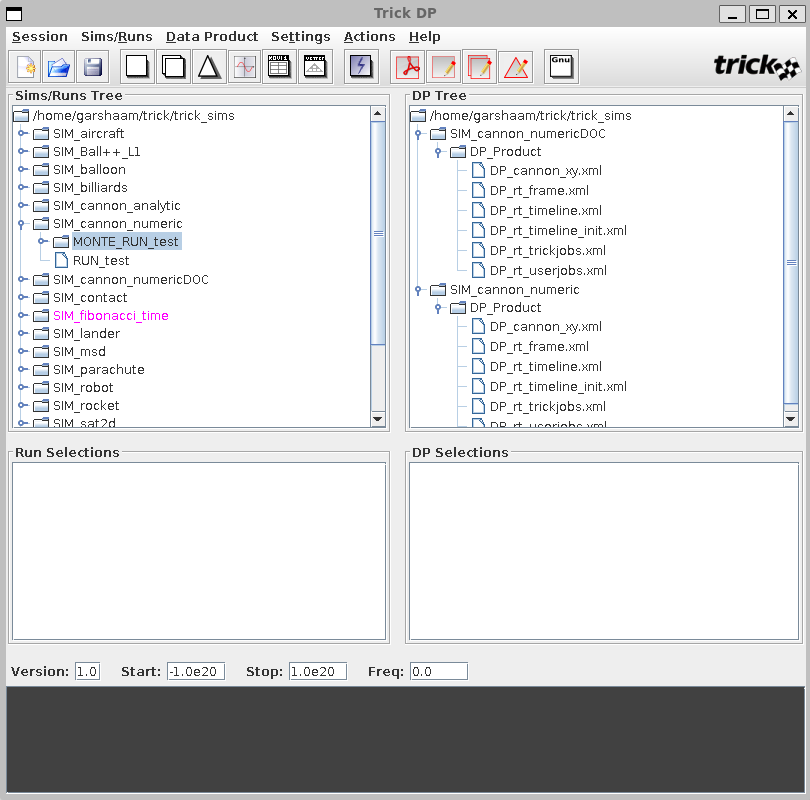
Task: Collapse SIM_cannon_numericDOC in the DP Tree
Action: [418, 134]
